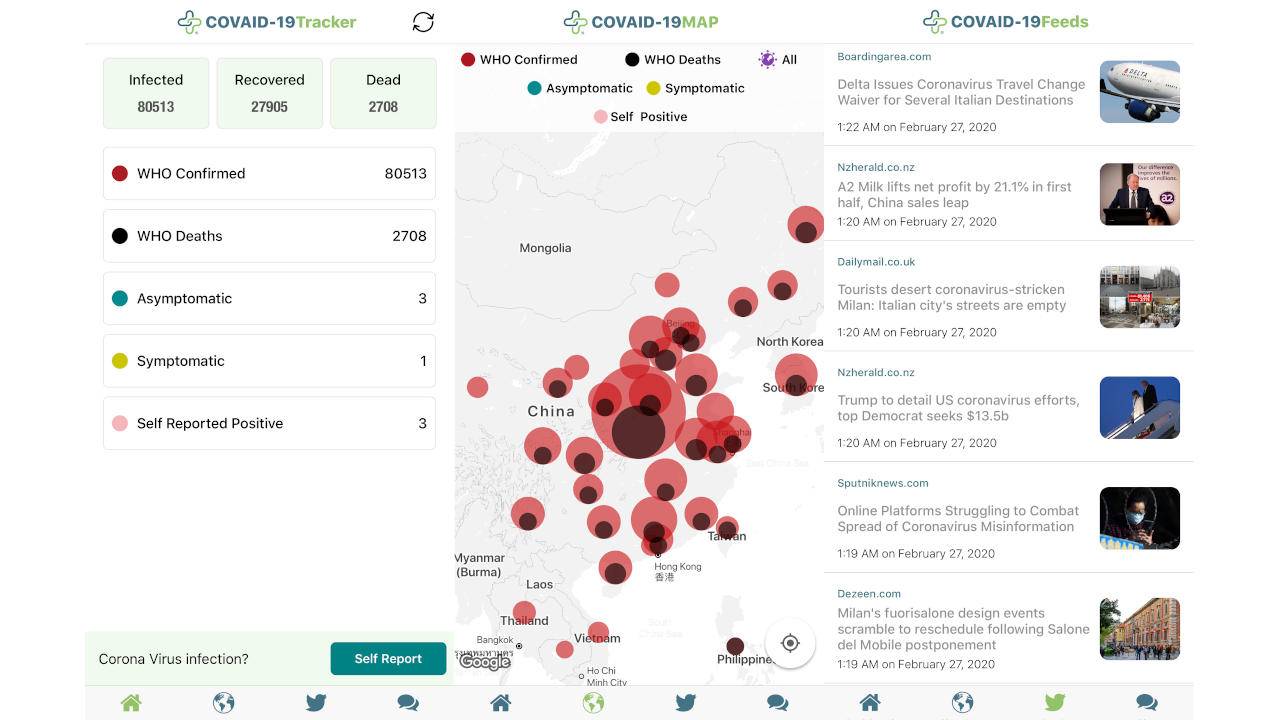1280x720 pixels.
Task: Open Trump coronavirus efforts article
Action: click(x=1009, y=408)
